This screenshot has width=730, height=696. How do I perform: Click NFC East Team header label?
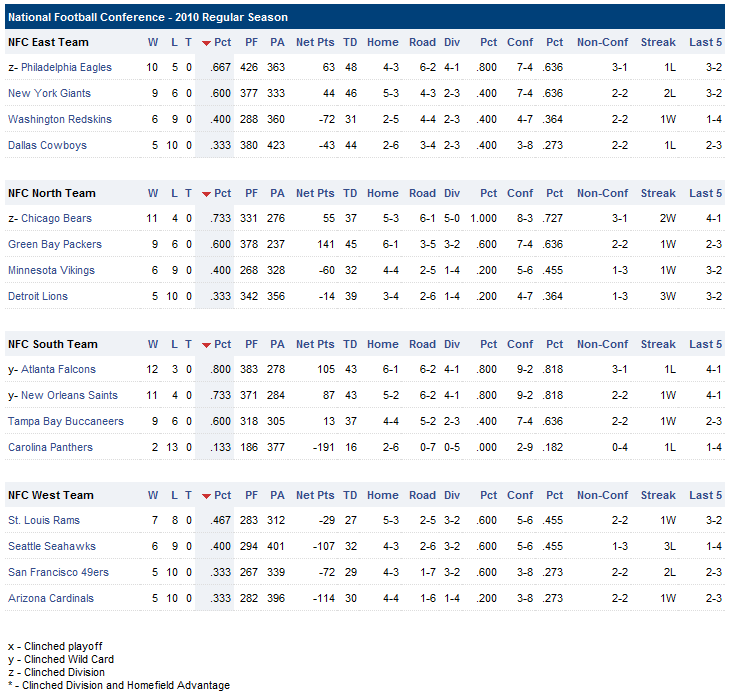48,42
